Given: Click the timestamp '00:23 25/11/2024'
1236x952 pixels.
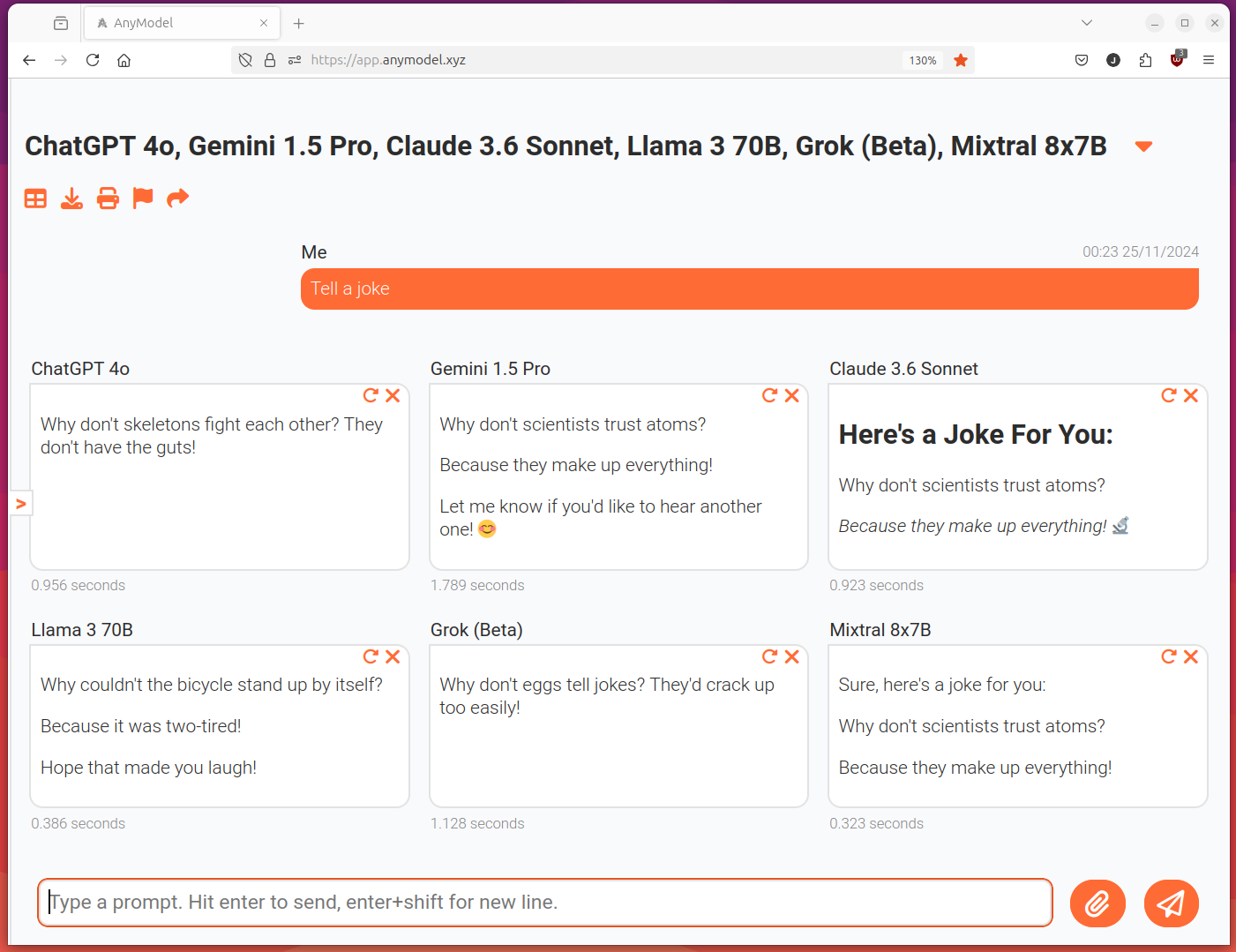Looking at the screenshot, I should click(x=1141, y=251).
